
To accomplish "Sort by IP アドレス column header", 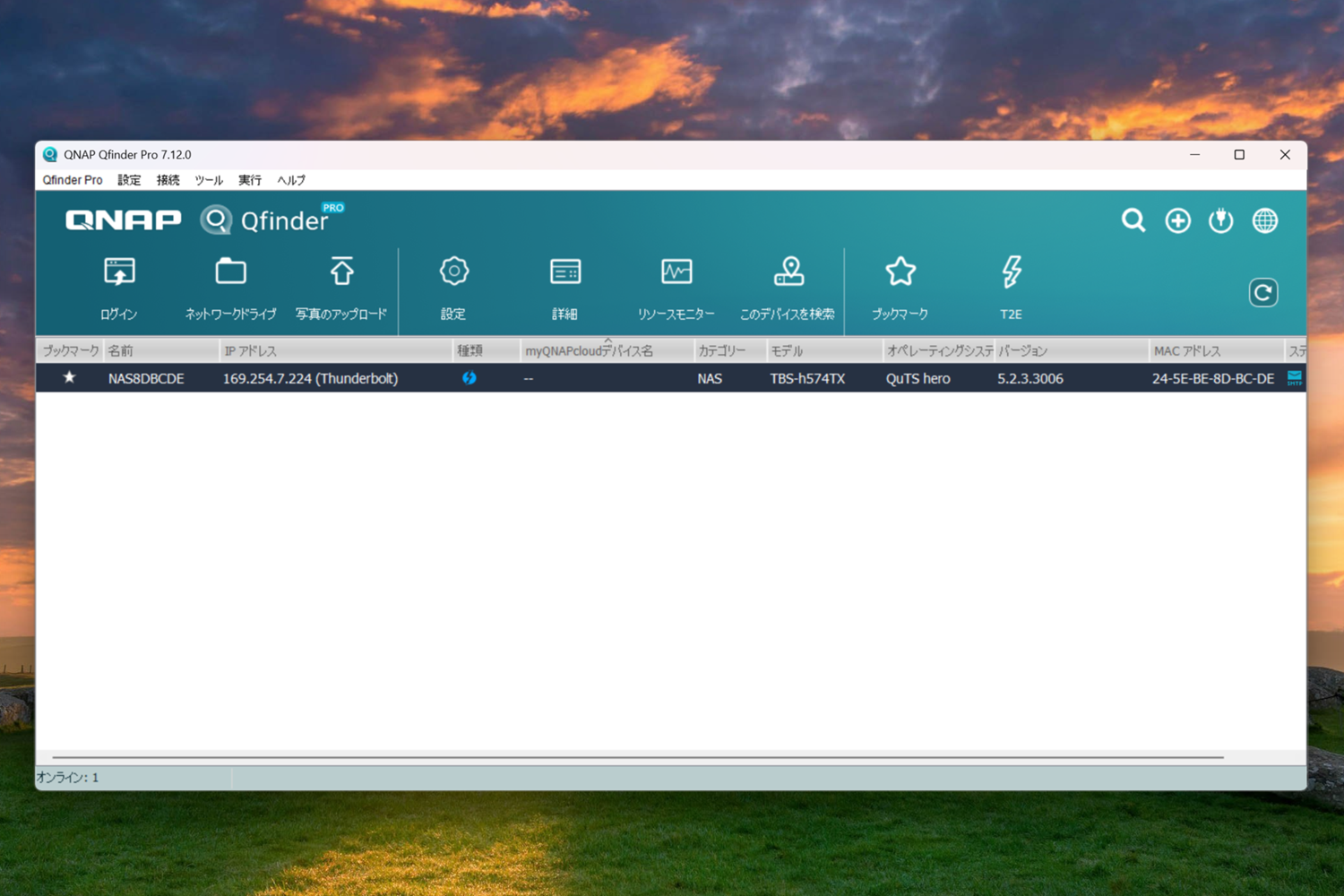I will [336, 350].
